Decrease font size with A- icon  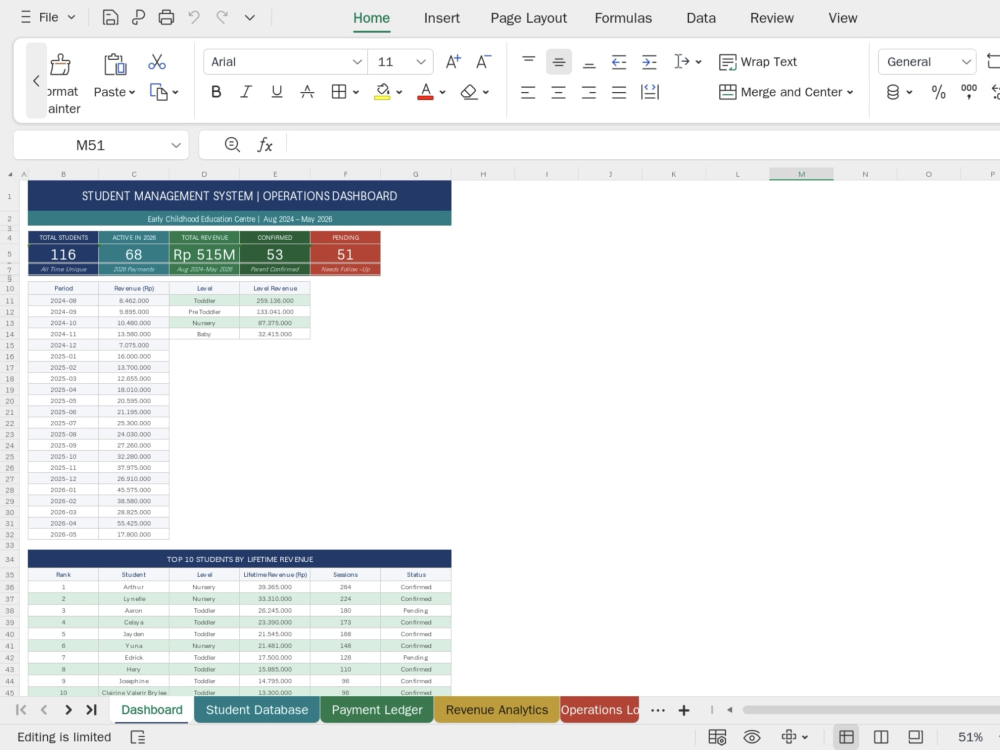click(483, 62)
